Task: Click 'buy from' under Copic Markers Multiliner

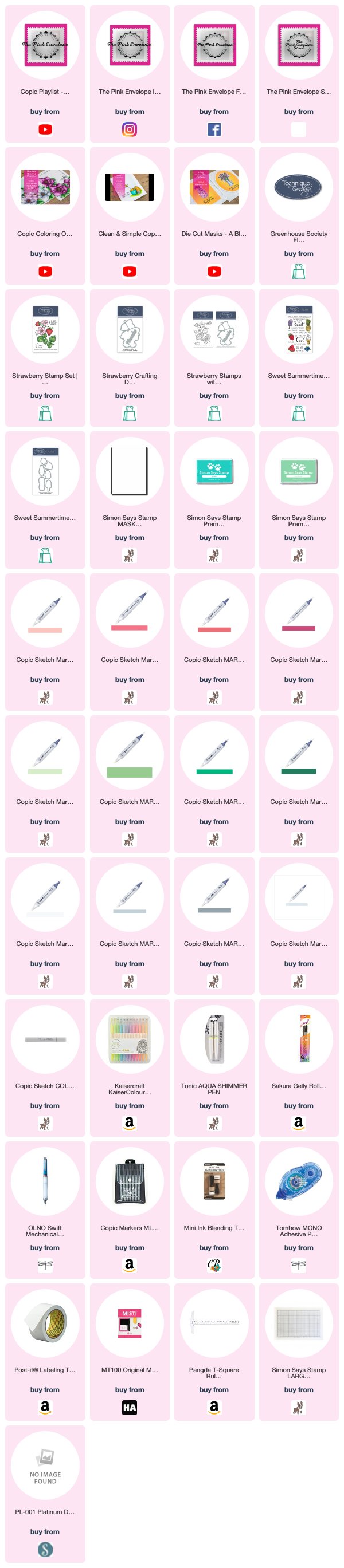Action: pos(130,1248)
